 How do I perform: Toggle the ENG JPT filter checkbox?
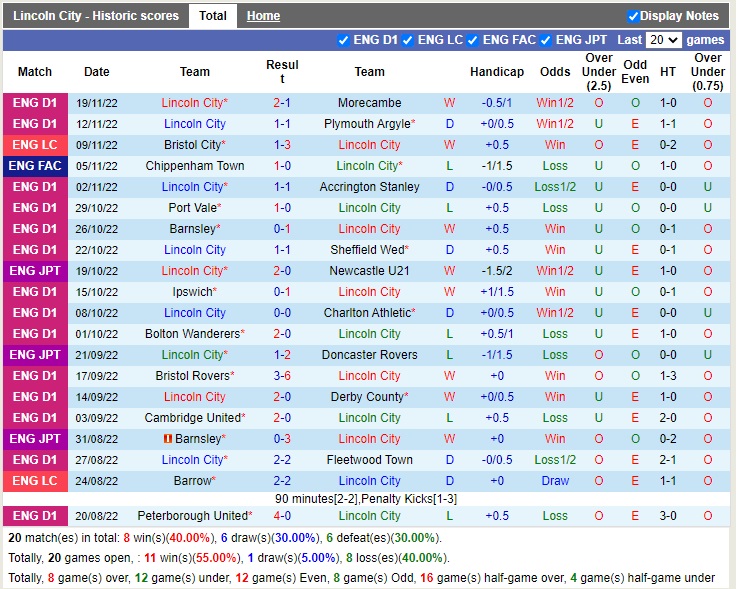[546, 41]
